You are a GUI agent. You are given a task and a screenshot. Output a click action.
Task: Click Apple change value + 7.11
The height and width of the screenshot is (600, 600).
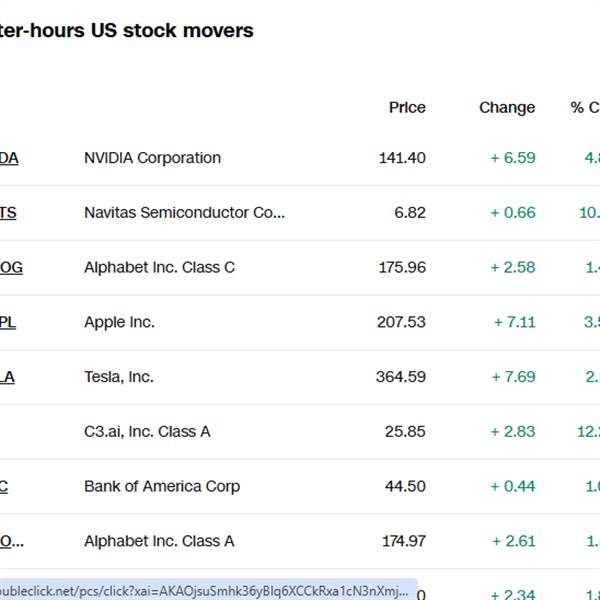(515, 322)
